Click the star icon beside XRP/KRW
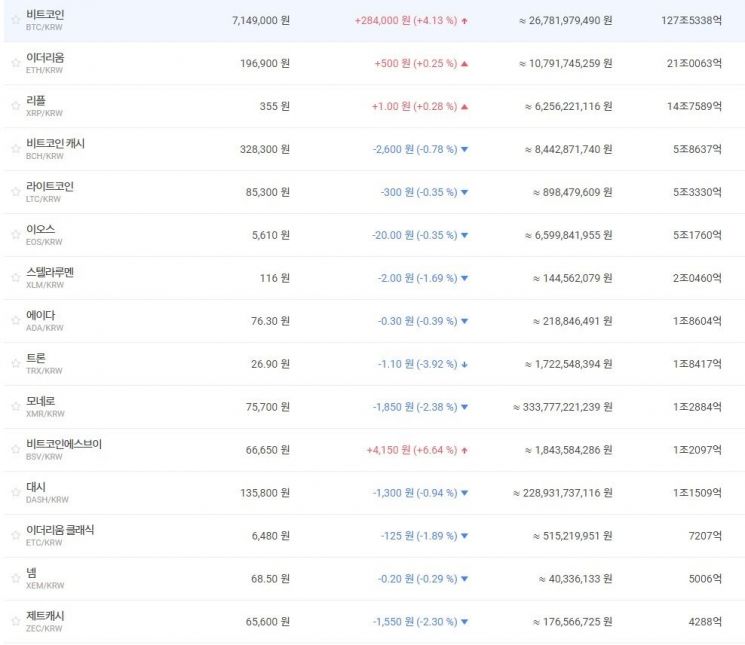This screenshot has width=745, height=645. click(15, 106)
